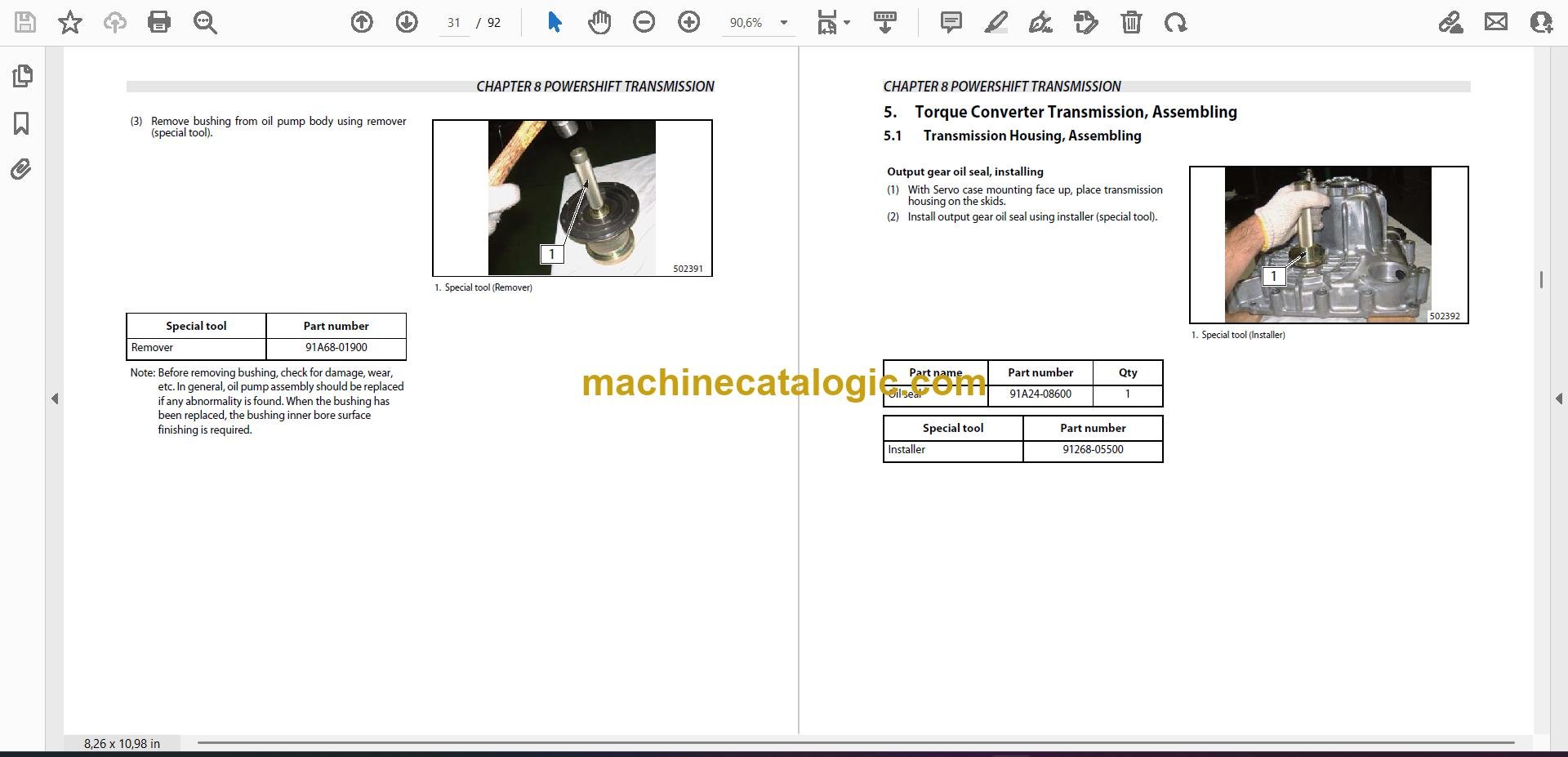Click the subheading Transmission Housing, Assembling
This screenshot has width=1568, height=757.
[x=1032, y=136]
